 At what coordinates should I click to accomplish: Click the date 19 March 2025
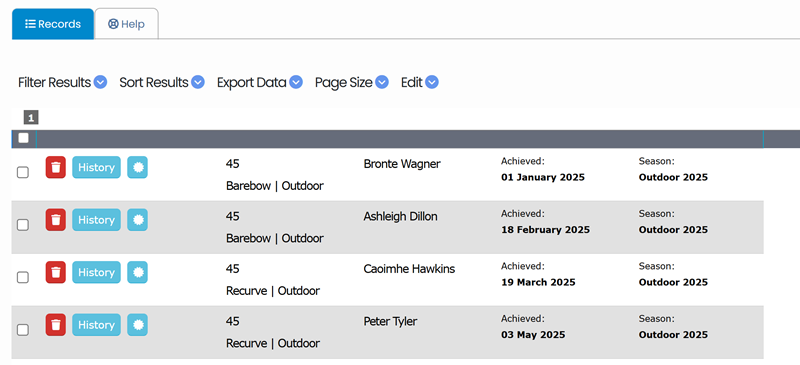(538, 282)
